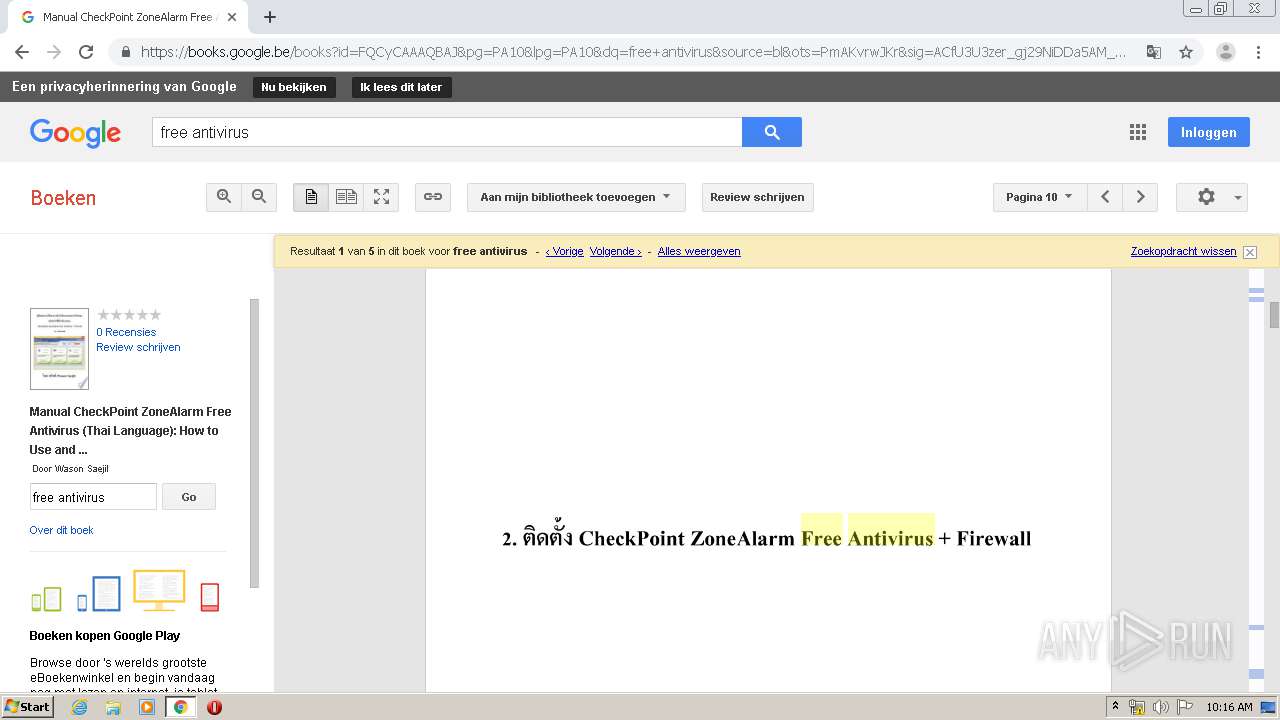Click 'Zoekopdracht wissen' link

coord(1183,251)
